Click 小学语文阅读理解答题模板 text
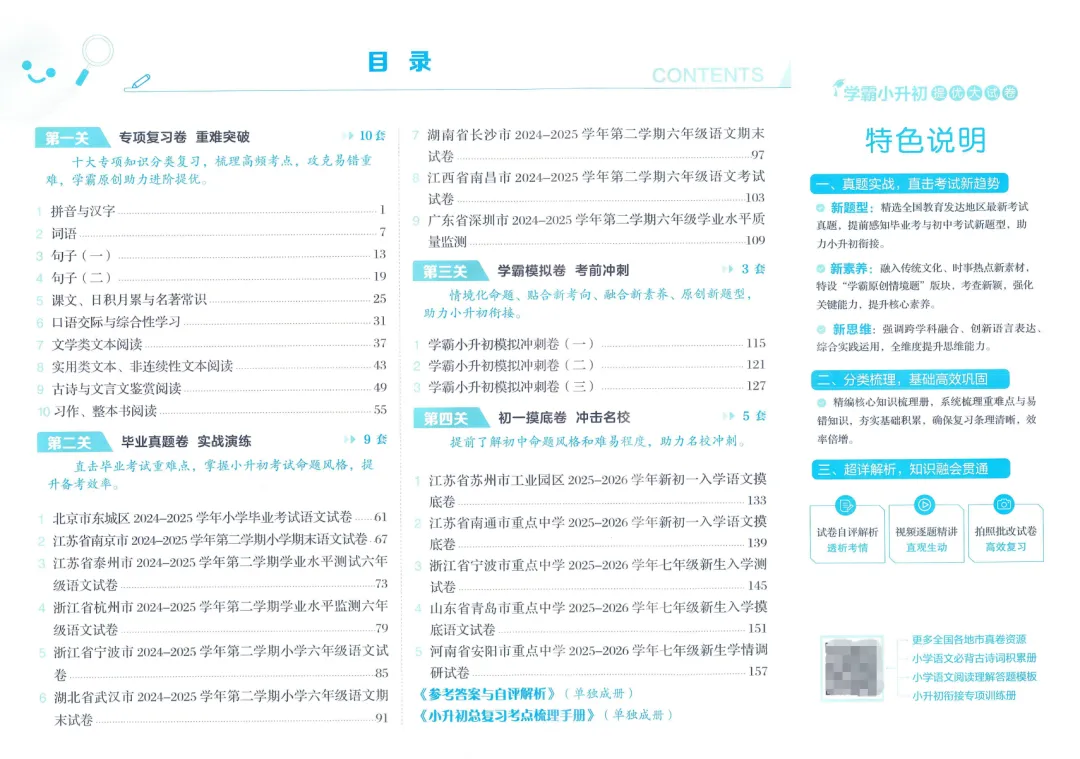Image resolution: width=1080 pixels, height=759 pixels. [974, 676]
